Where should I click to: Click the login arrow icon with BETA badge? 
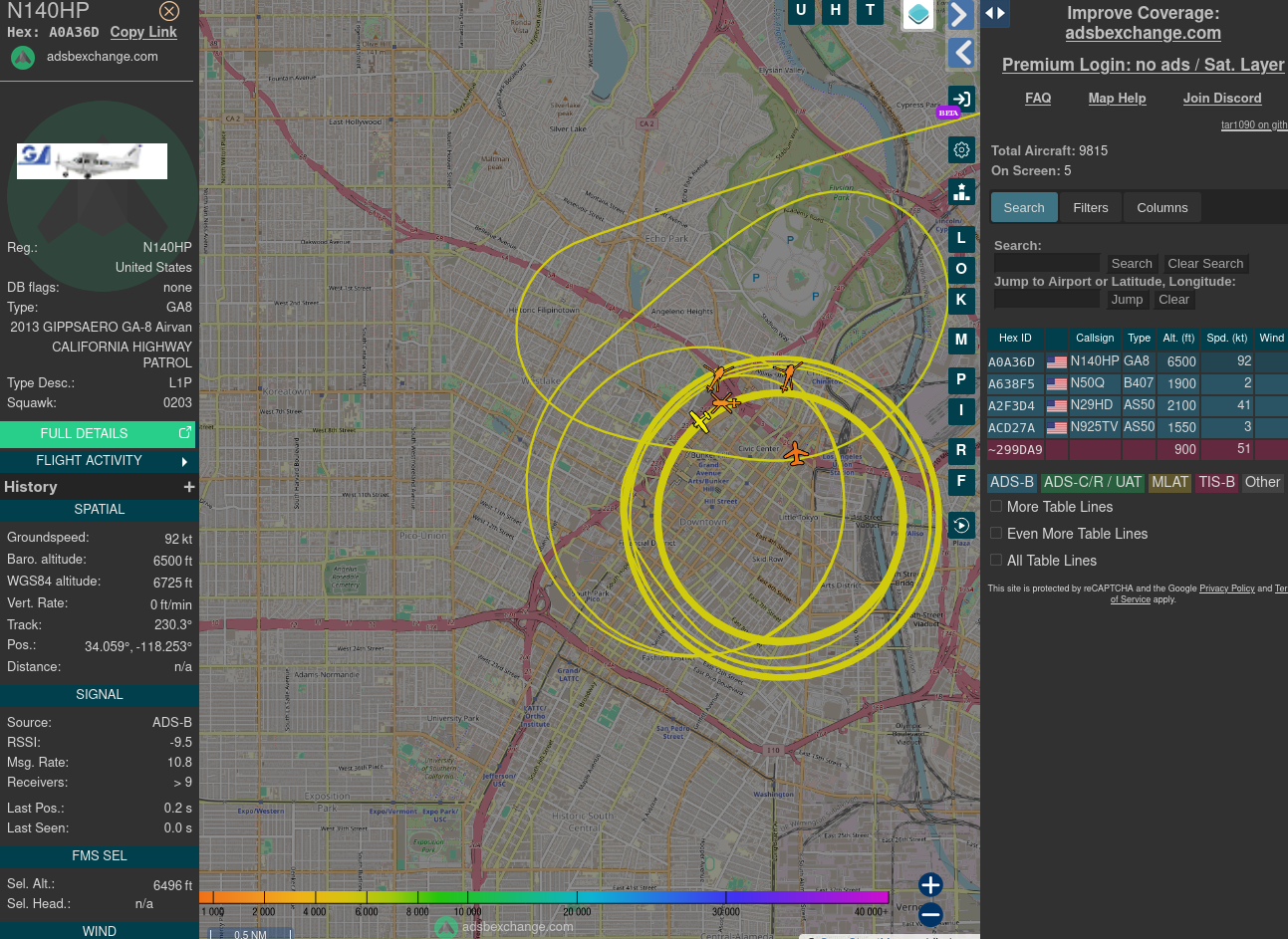point(960,100)
